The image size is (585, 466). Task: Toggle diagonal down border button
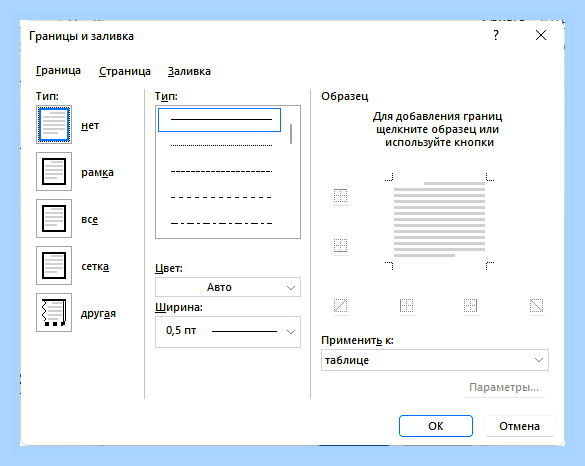tap(536, 306)
